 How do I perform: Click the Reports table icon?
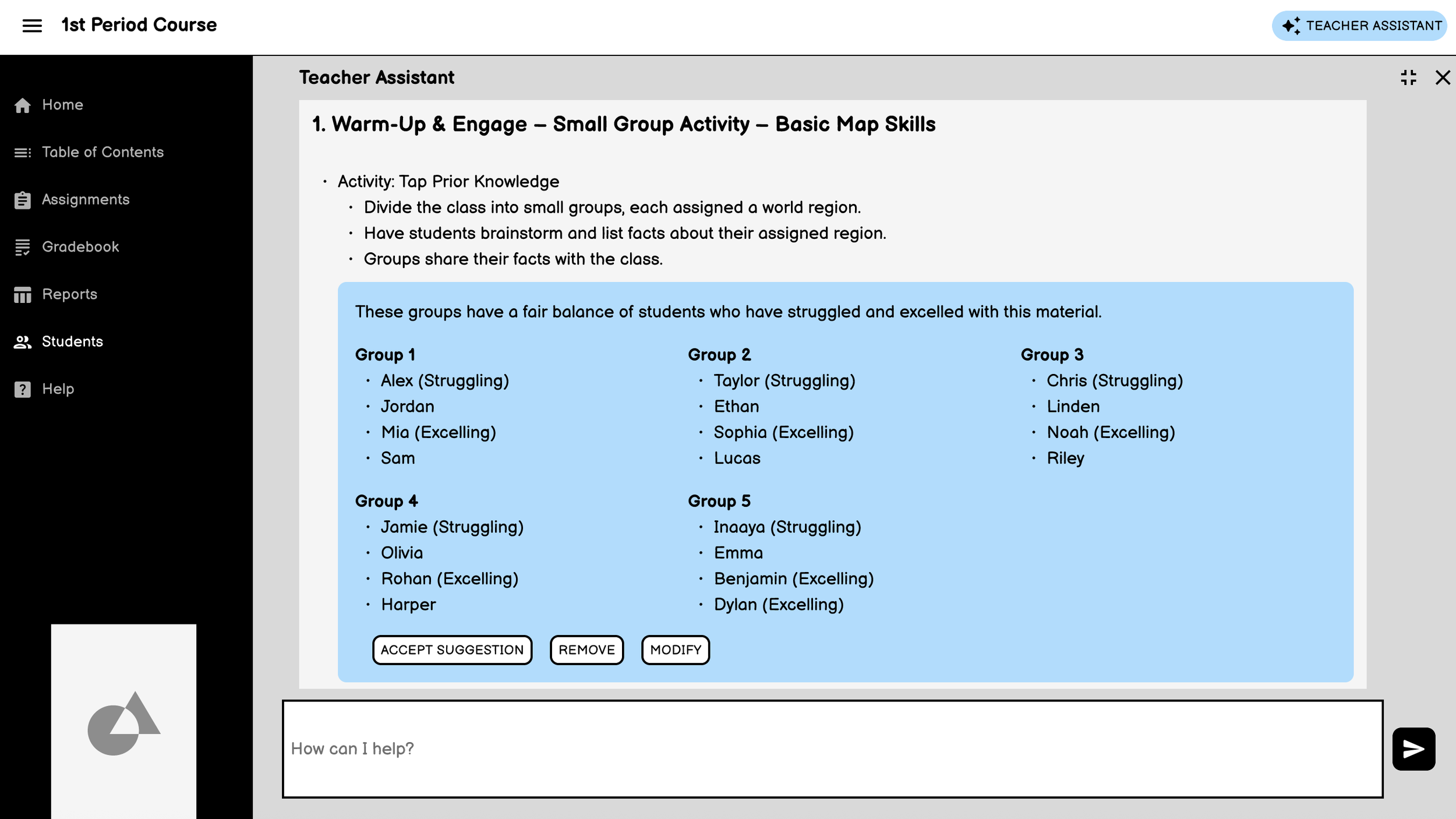[x=23, y=295]
